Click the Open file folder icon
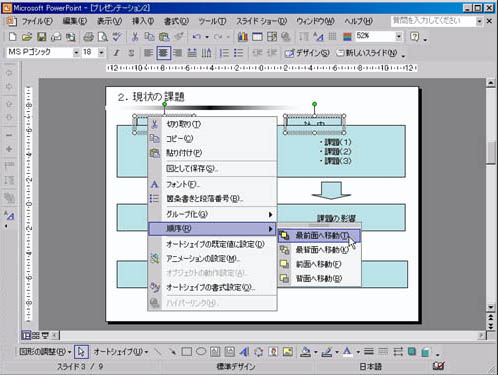This screenshot has width=498, height=375. [27, 36]
